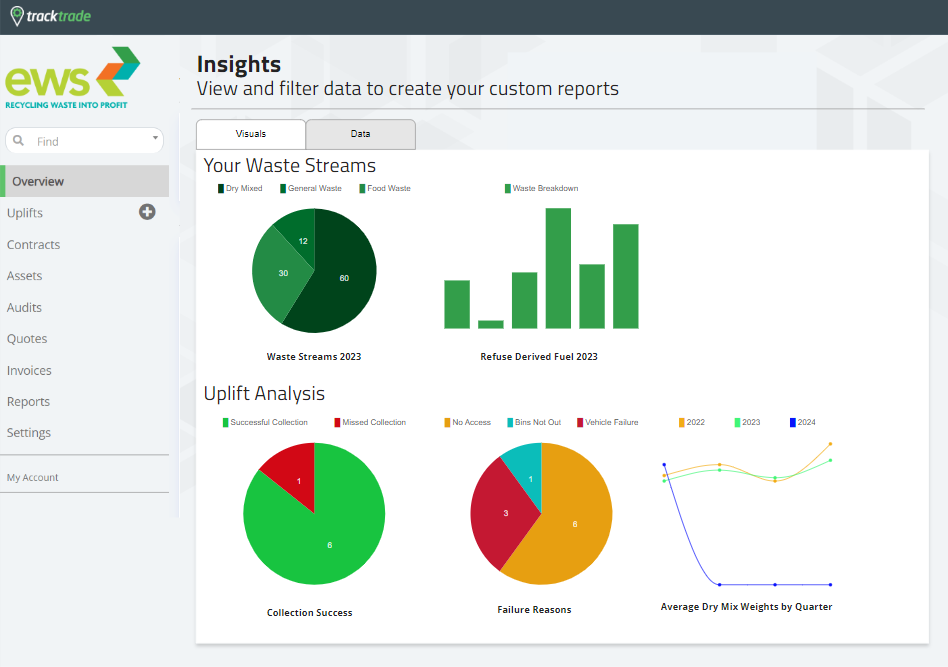
Task: Toggle Dry Mixed legend swatch
Action: (221, 189)
